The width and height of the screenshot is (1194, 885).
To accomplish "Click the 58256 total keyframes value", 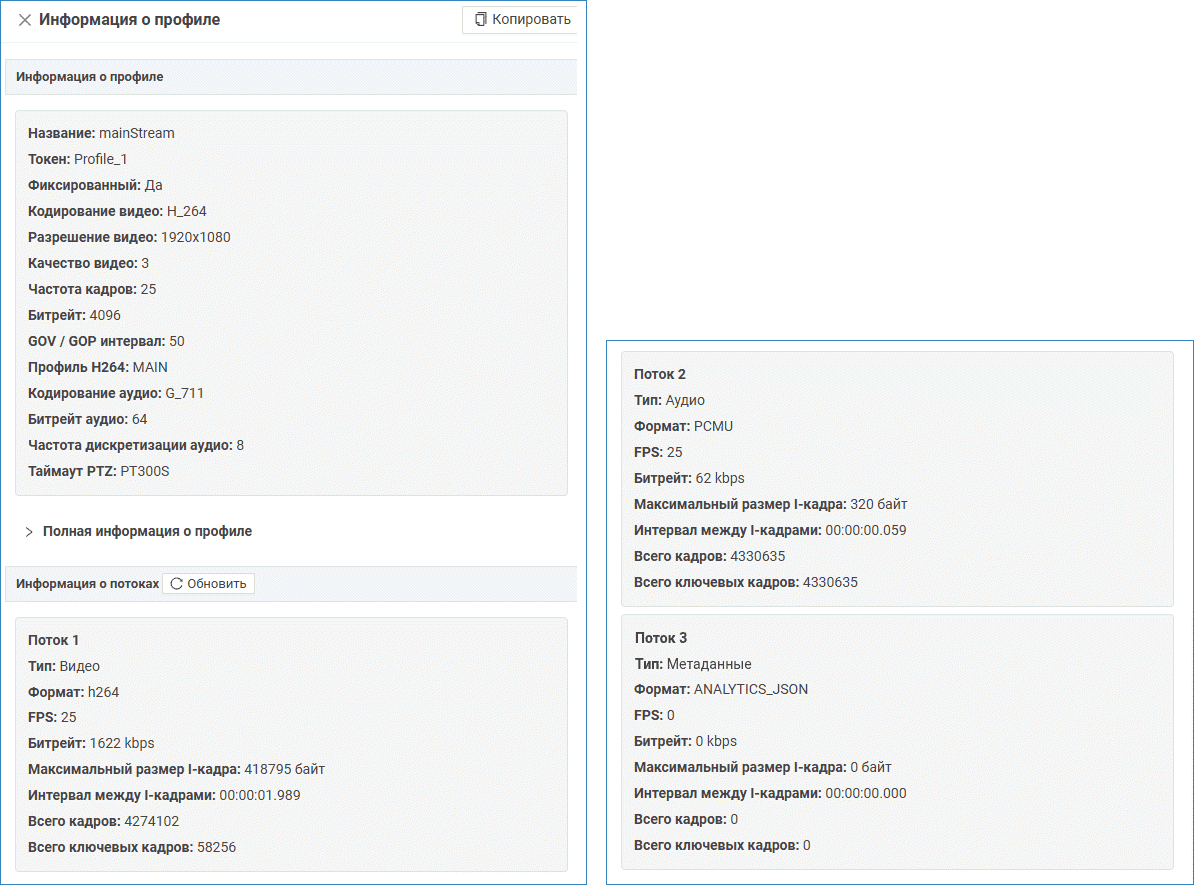I will [x=216, y=848].
